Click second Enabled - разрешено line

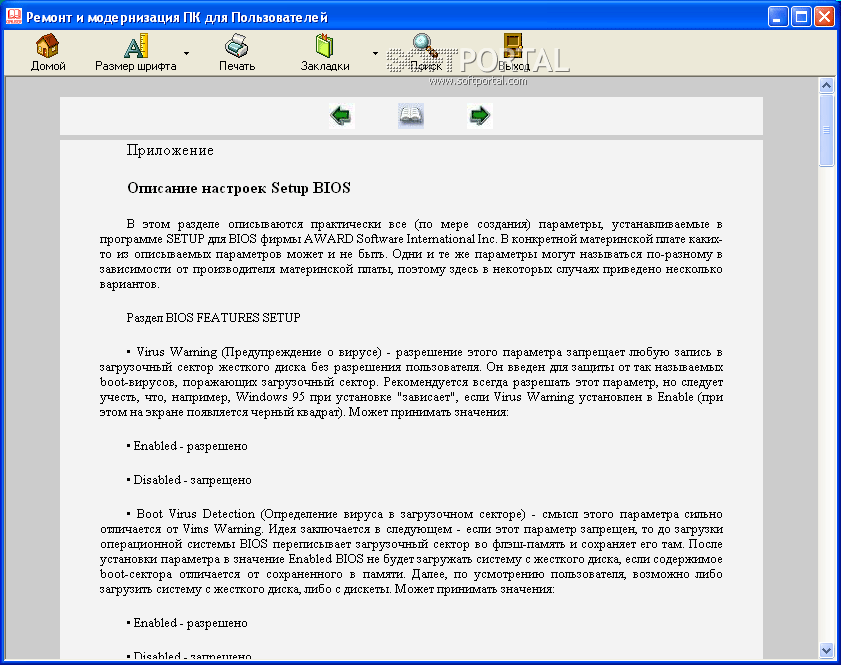pyautogui.click(x=187, y=623)
